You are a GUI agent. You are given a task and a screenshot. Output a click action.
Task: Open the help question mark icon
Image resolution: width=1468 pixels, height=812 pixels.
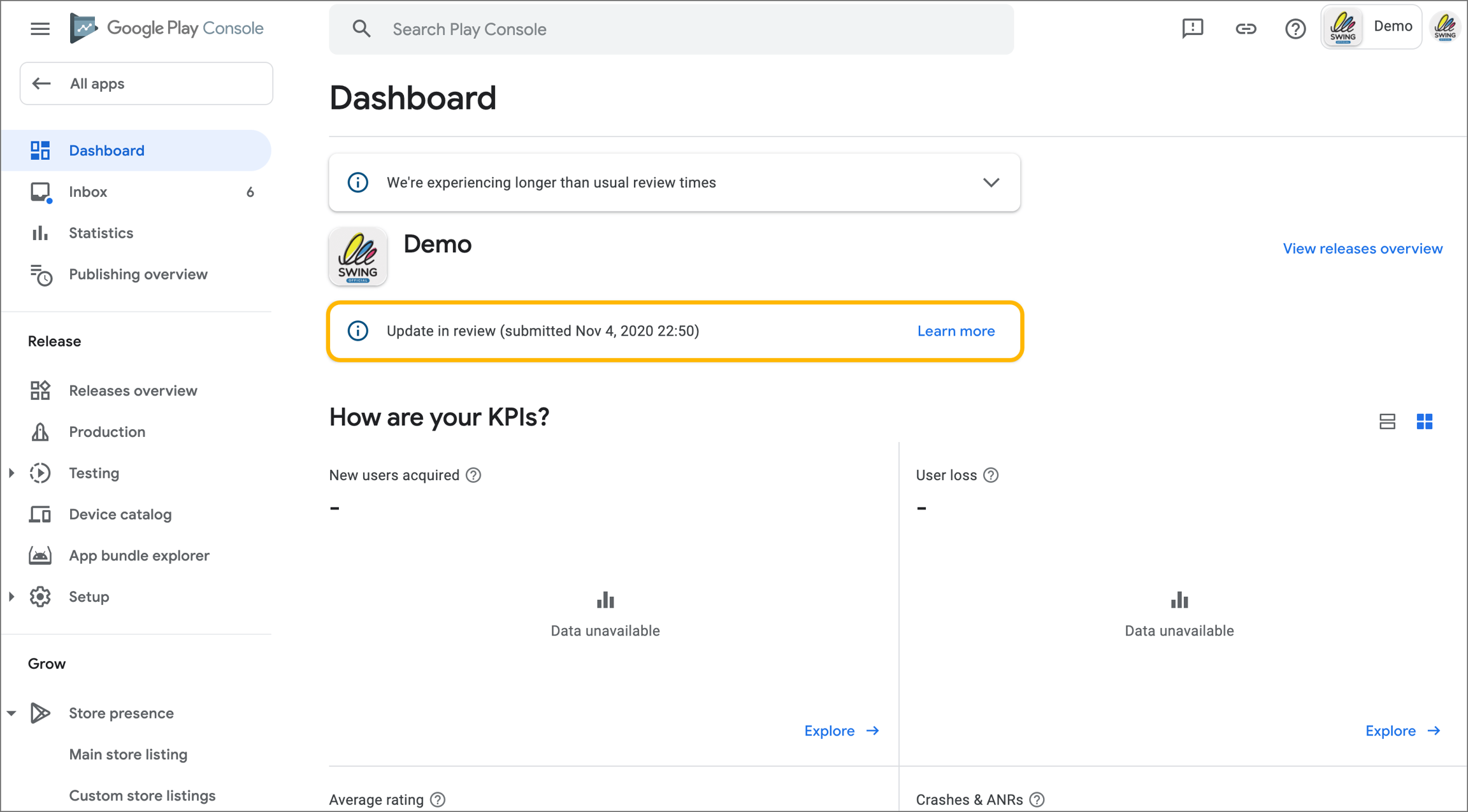pyautogui.click(x=1295, y=29)
